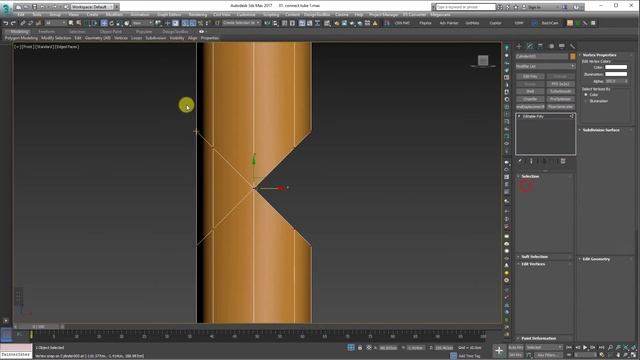
Task: Click the TurboSmooth modifier button
Action: (560, 91)
